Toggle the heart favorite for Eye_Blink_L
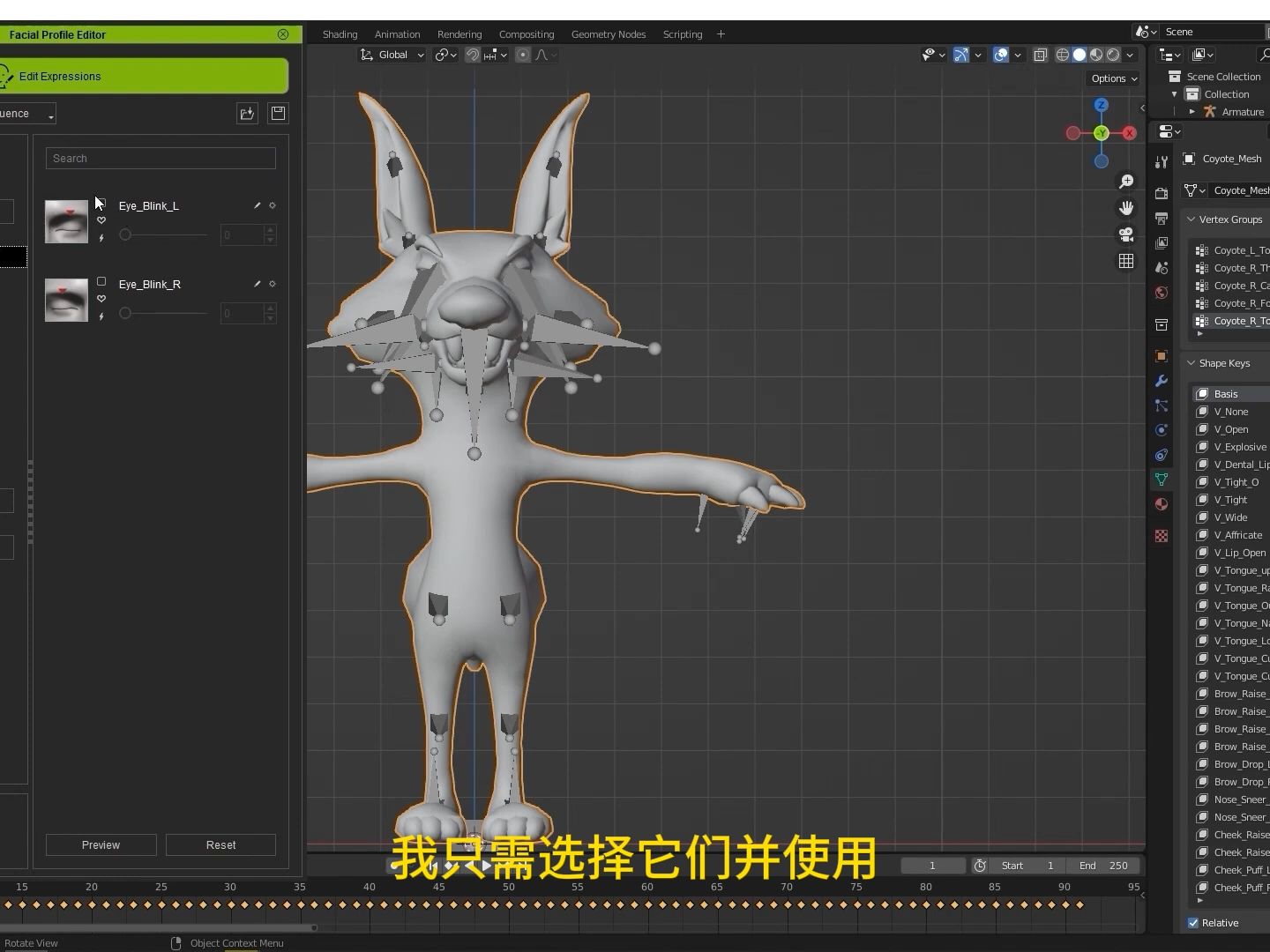Image resolution: width=1270 pixels, height=952 pixels. [101, 220]
